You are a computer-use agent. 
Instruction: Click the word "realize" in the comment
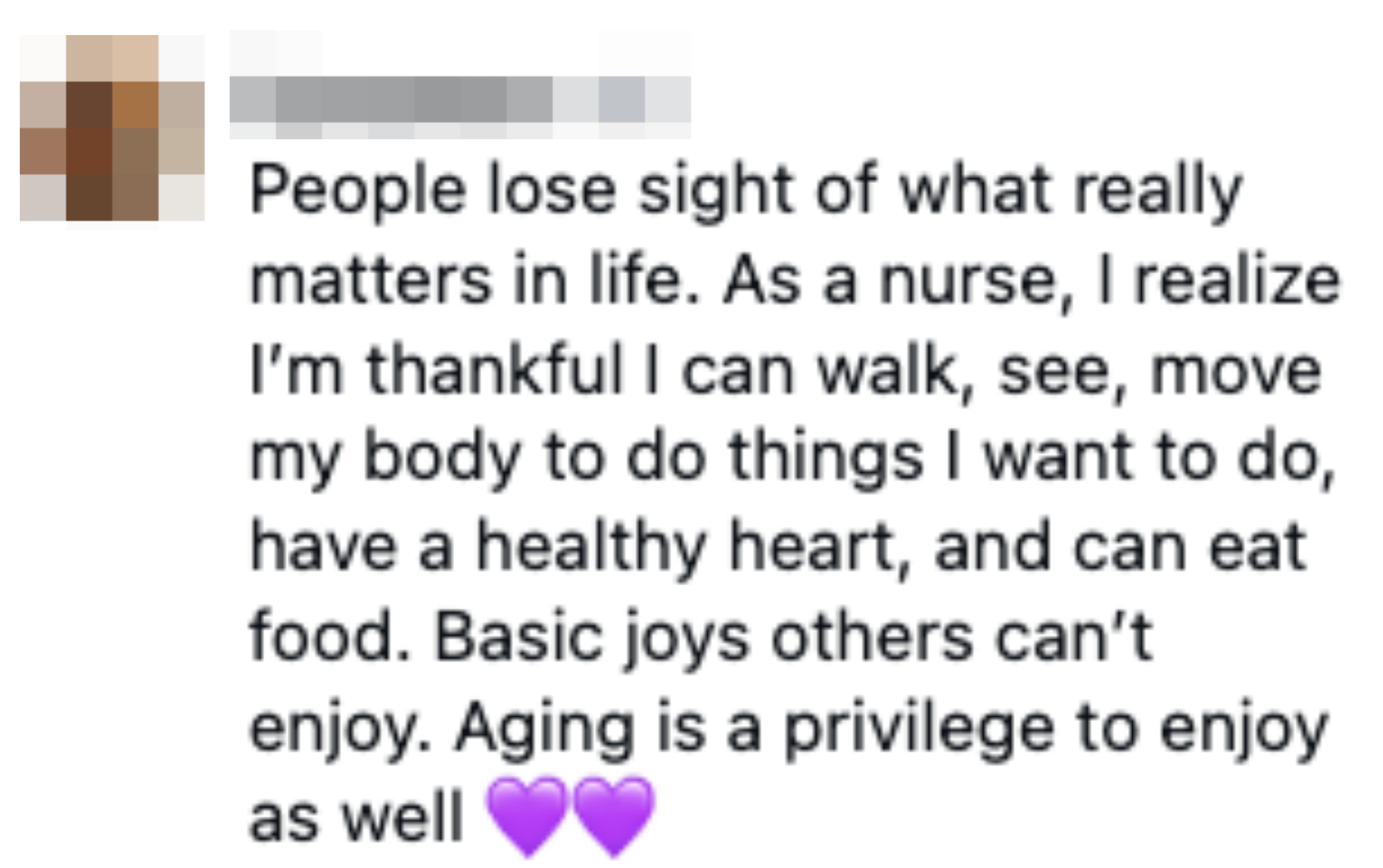click(1236, 281)
